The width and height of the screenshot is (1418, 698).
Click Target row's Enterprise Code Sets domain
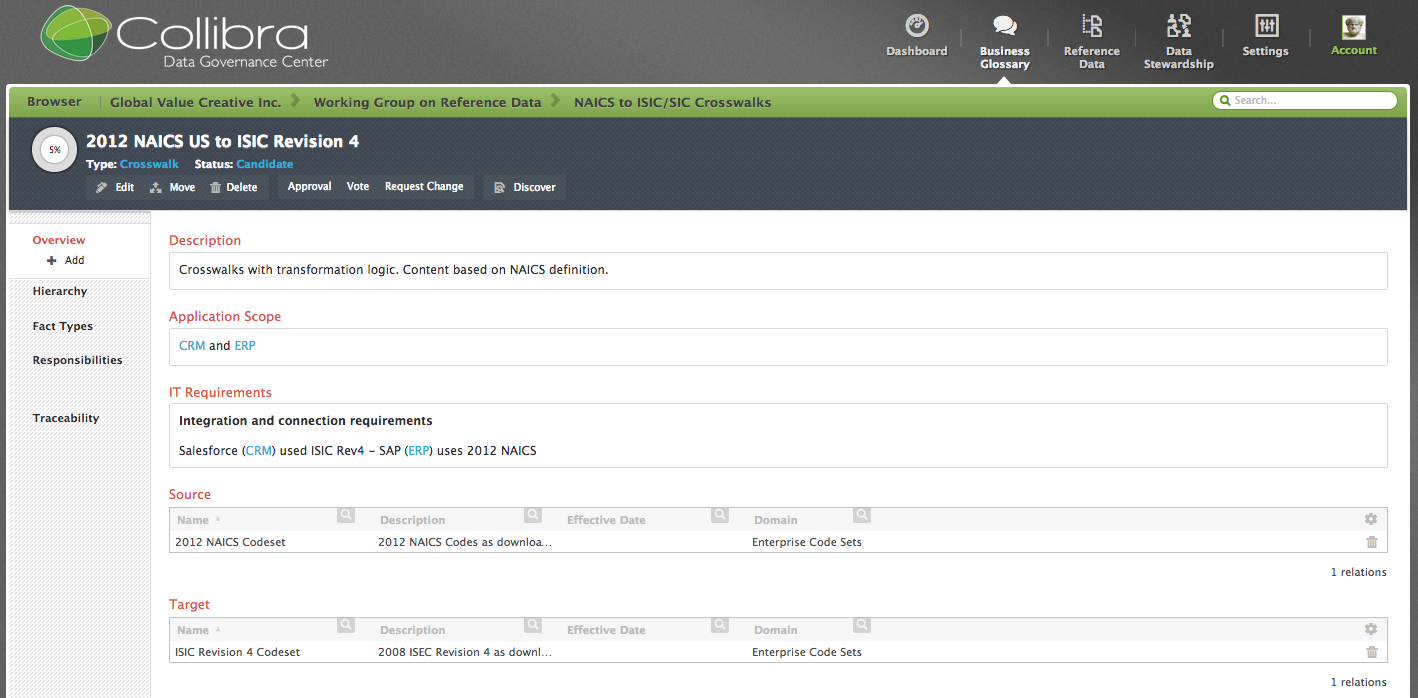pyautogui.click(x=807, y=652)
